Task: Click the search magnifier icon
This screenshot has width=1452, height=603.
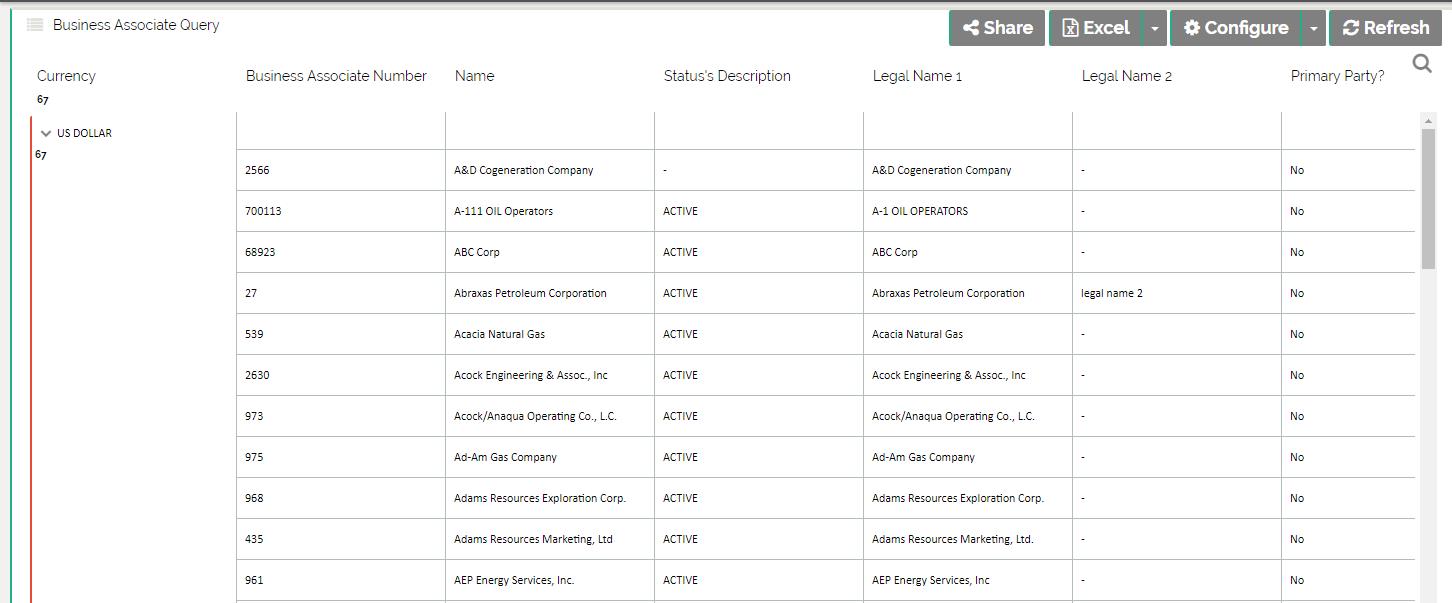Action: click(x=1421, y=65)
